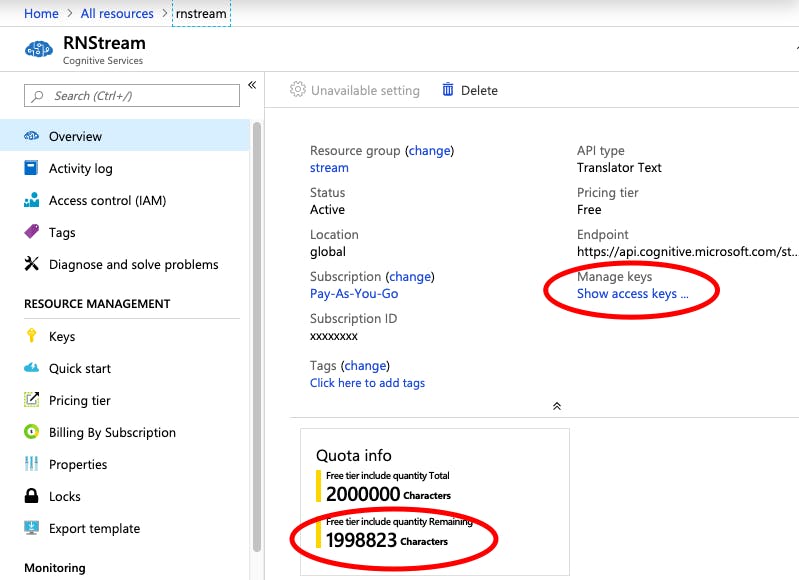The height and width of the screenshot is (580, 799).
Task: Collapse the essentials section with up chevrons
Action: (557, 406)
